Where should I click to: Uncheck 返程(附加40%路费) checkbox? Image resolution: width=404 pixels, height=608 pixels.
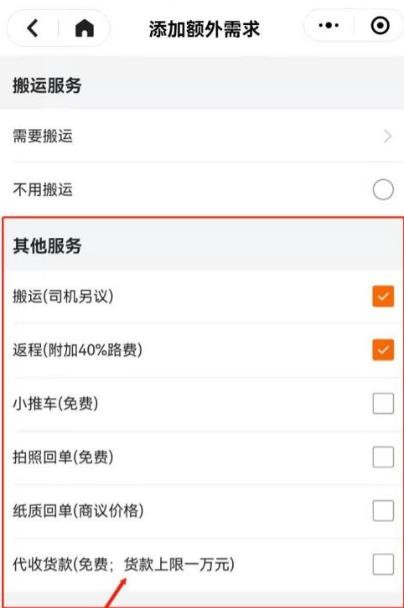383,350
